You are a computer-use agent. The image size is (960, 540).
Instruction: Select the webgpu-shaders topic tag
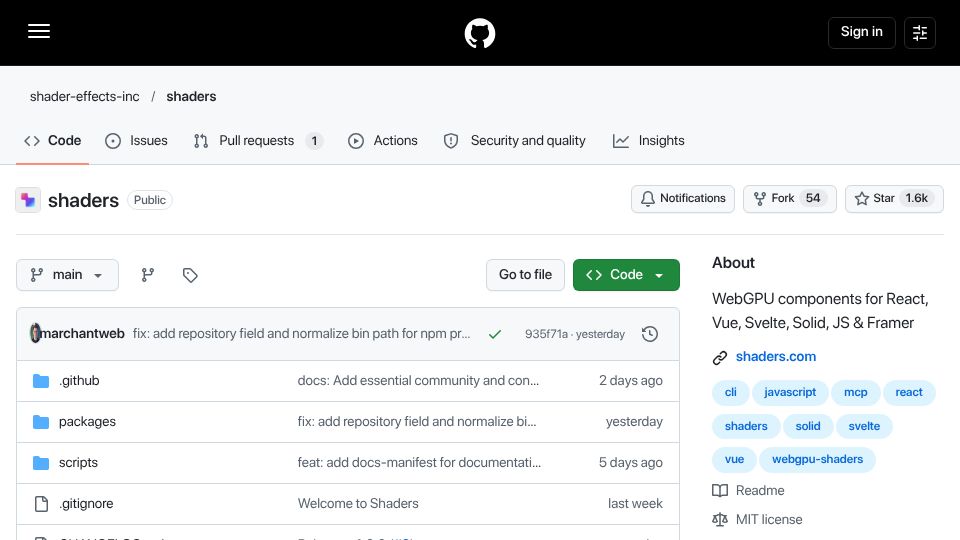817,459
